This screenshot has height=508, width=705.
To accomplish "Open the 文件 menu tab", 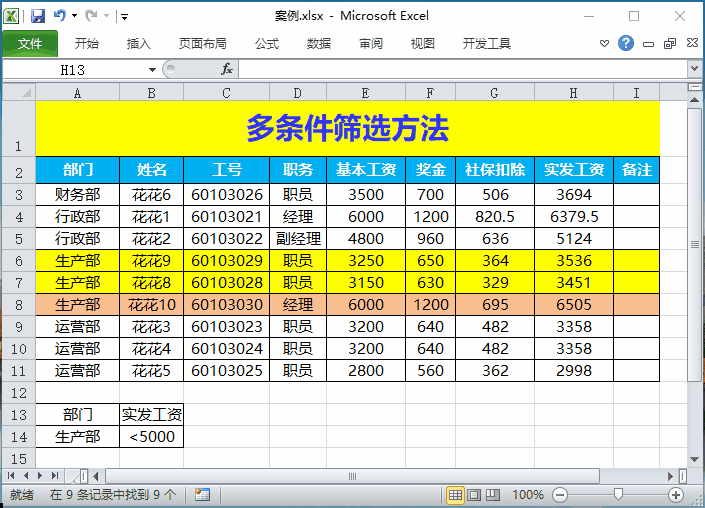I will point(30,44).
